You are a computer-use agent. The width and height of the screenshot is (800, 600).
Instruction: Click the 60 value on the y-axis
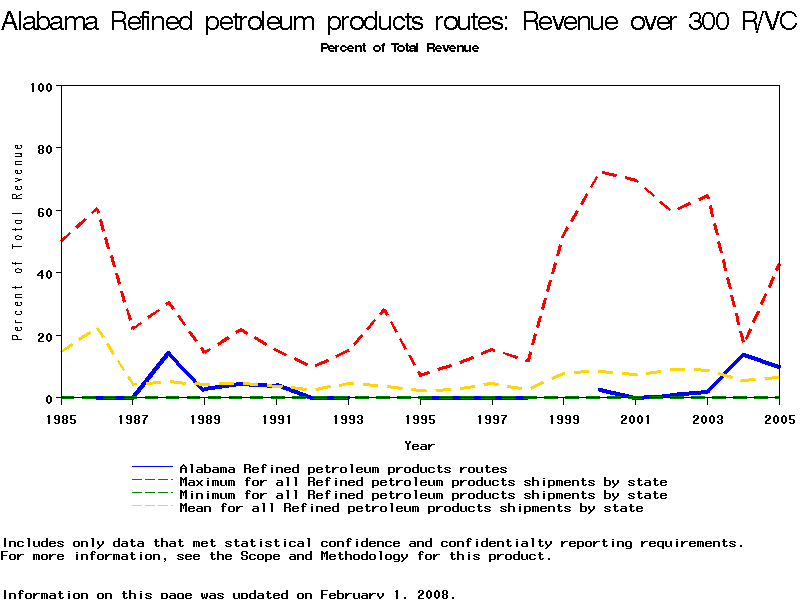(x=44, y=211)
